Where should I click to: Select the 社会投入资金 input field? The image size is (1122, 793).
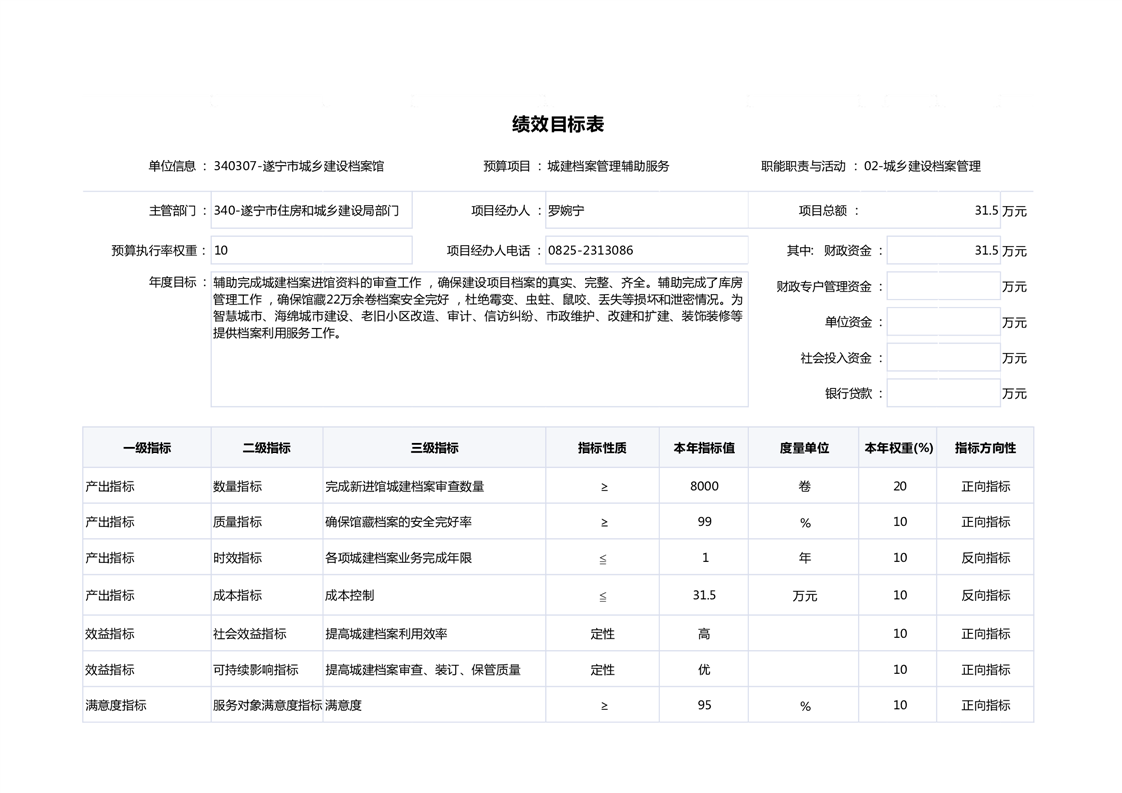coord(943,358)
